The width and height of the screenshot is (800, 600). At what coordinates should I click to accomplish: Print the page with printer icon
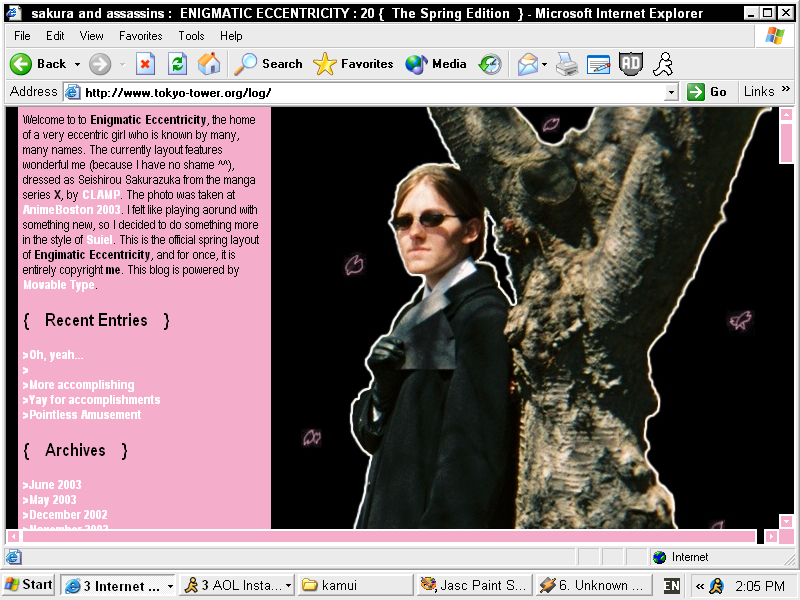click(566, 64)
